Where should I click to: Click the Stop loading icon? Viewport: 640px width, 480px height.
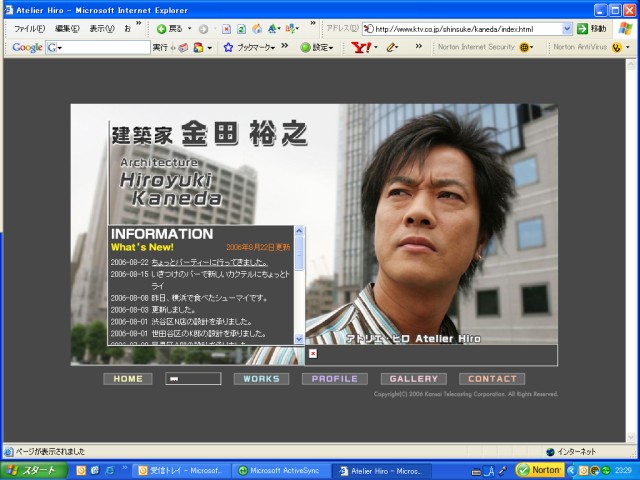[227, 29]
